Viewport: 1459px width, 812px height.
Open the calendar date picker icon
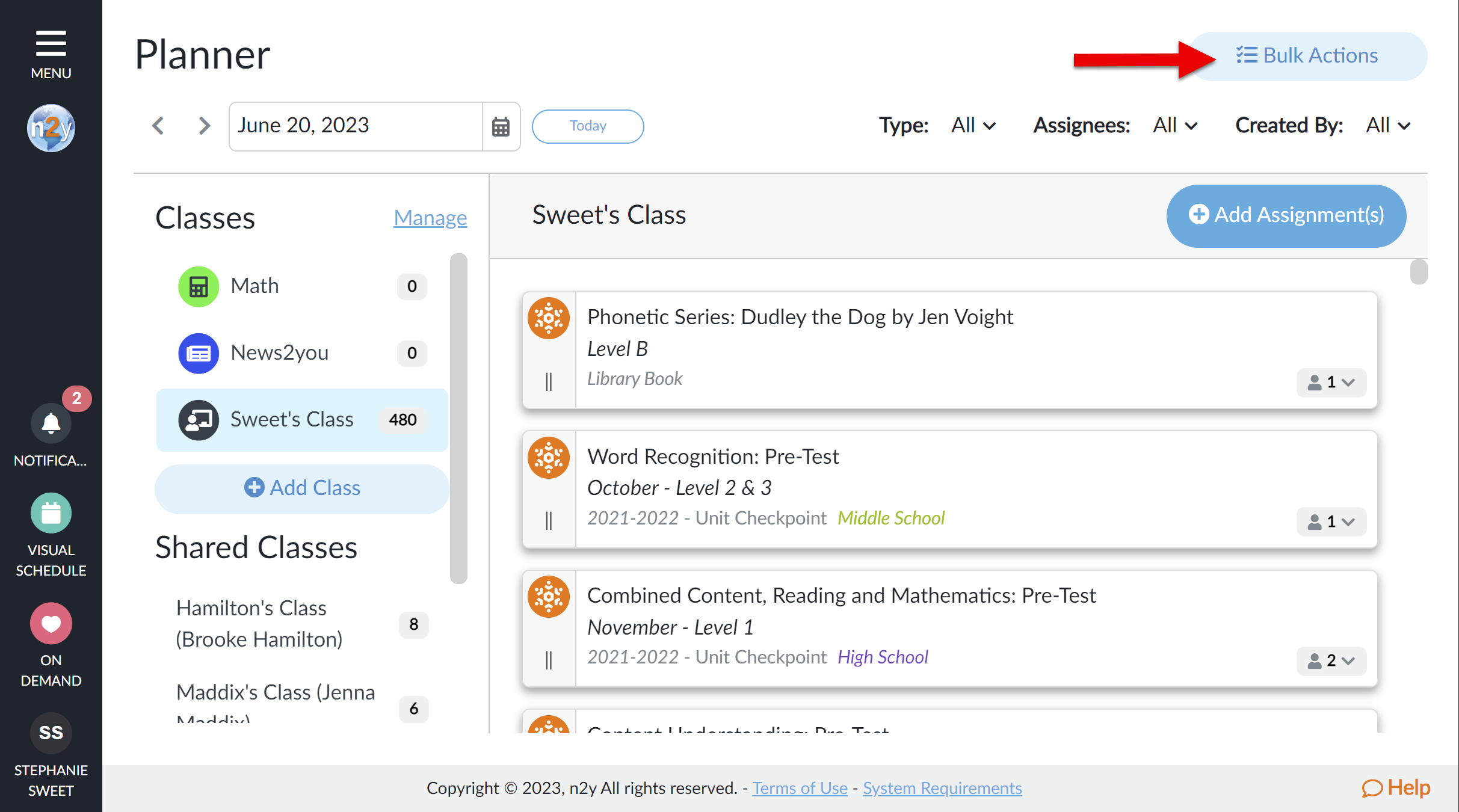(x=501, y=126)
